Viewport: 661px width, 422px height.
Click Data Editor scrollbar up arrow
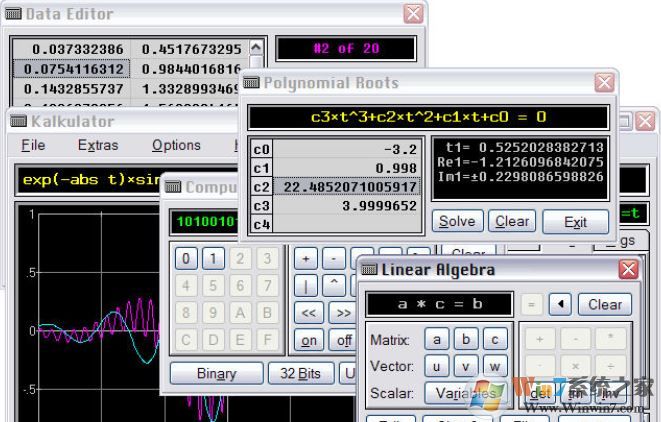[256, 47]
